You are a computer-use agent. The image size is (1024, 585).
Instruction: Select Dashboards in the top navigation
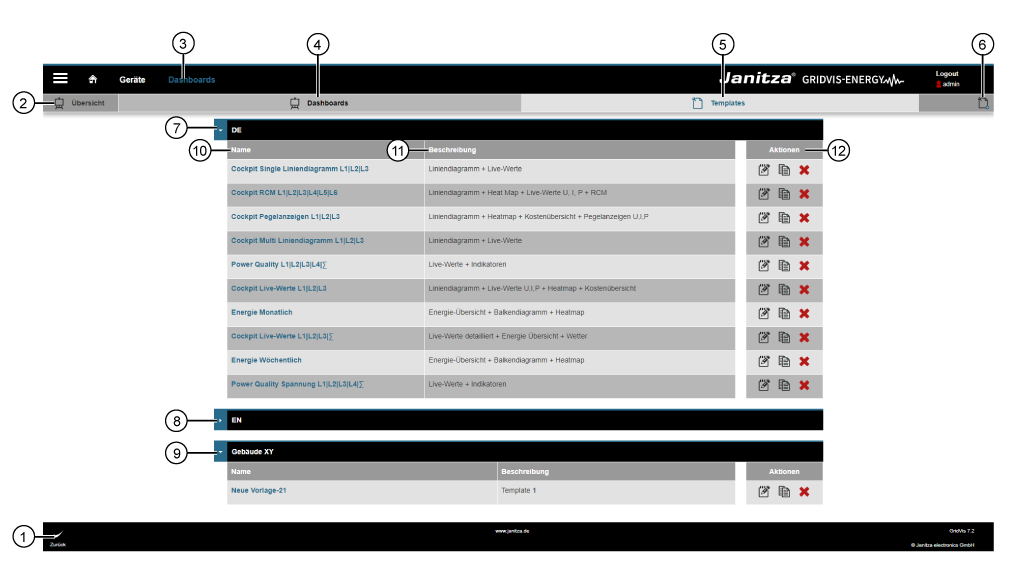191,79
